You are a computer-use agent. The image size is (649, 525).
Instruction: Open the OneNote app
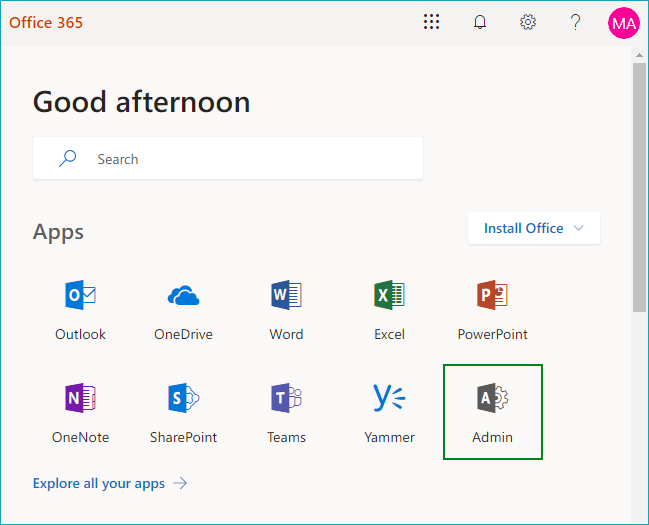(80, 413)
